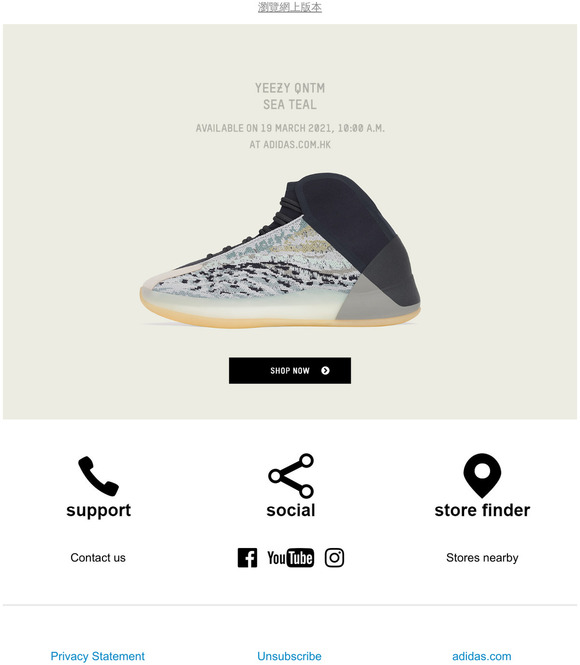Click the store finder map pin icon
The height and width of the screenshot is (665, 580).
tap(482, 475)
